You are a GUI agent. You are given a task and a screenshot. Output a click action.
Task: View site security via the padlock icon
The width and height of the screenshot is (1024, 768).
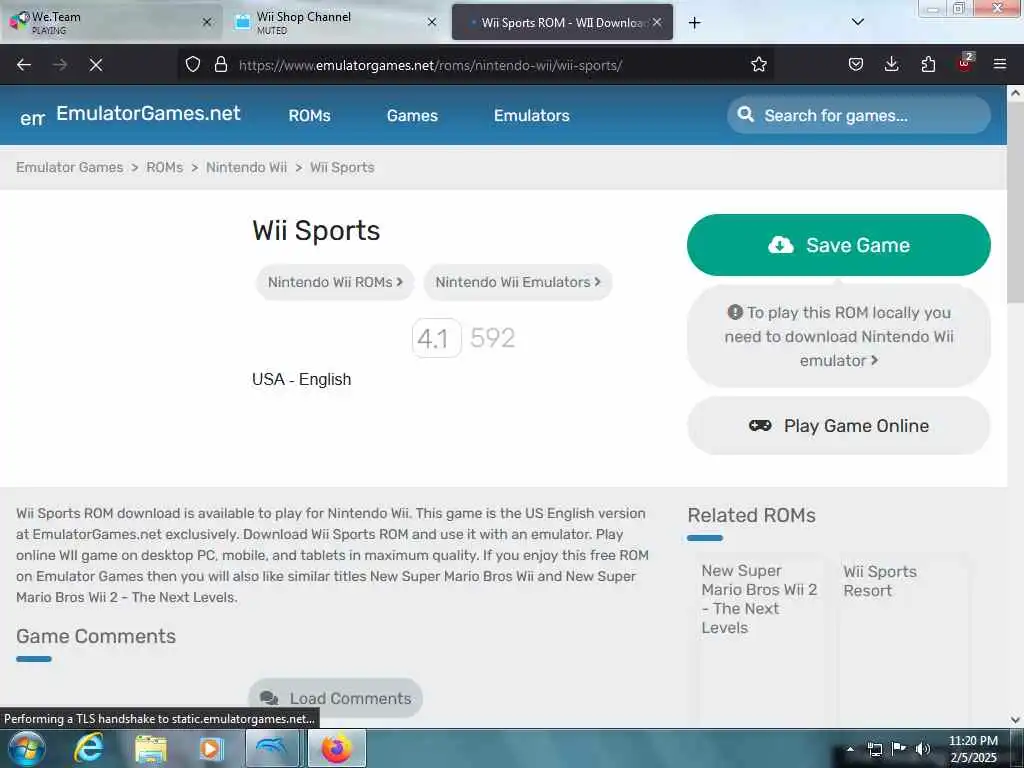(x=221, y=65)
